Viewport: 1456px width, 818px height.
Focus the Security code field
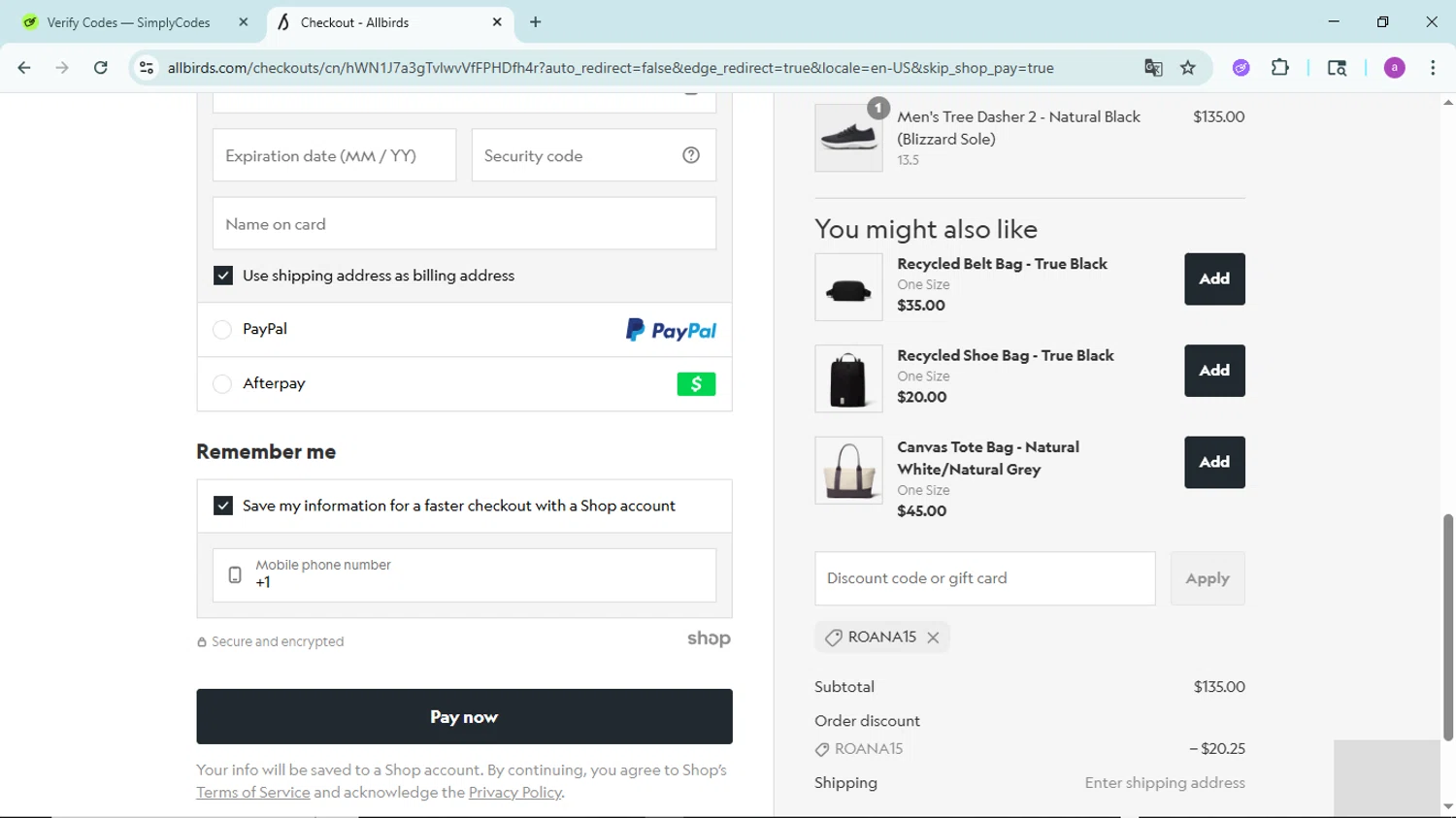(594, 155)
